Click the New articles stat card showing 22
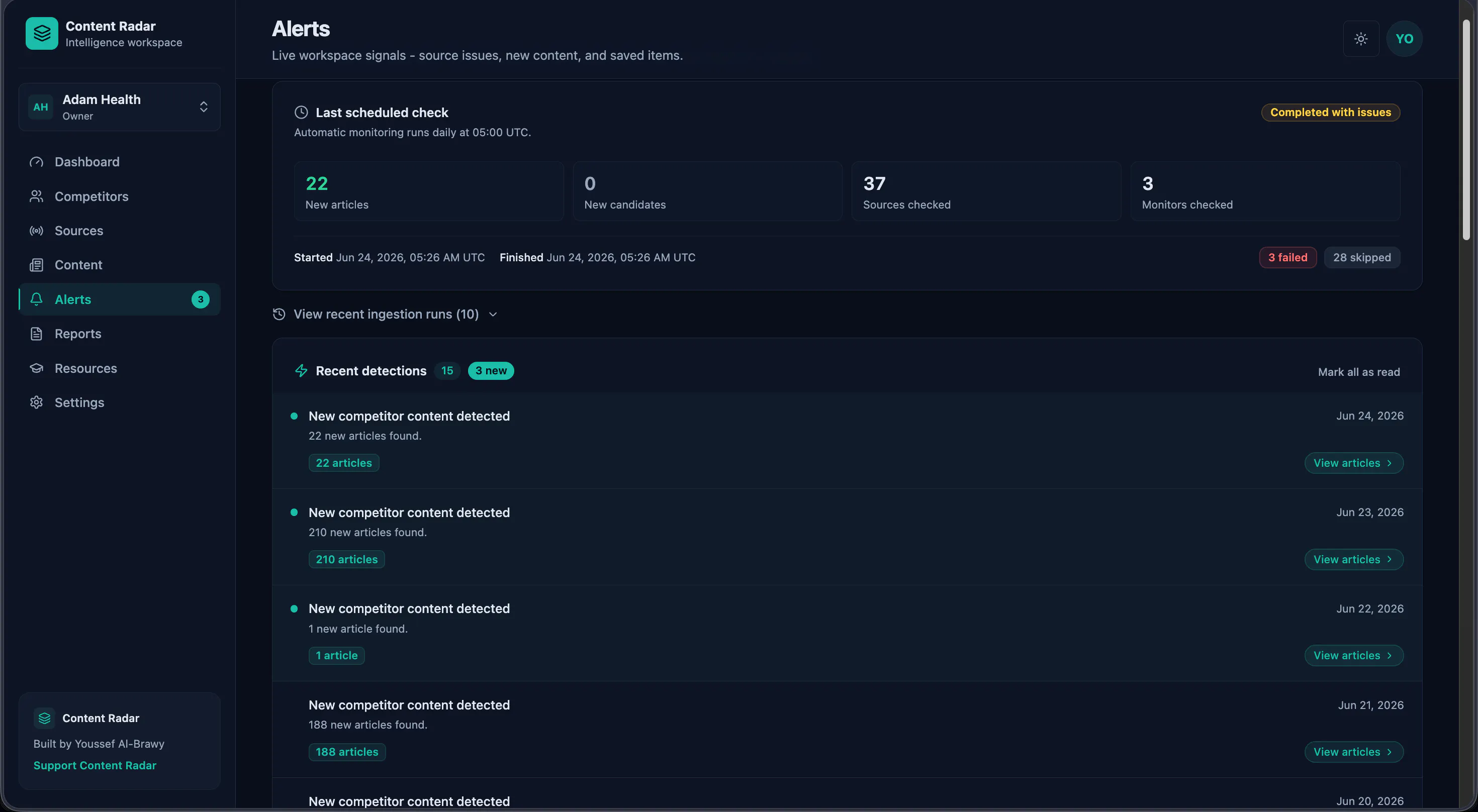 tap(429, 191)
